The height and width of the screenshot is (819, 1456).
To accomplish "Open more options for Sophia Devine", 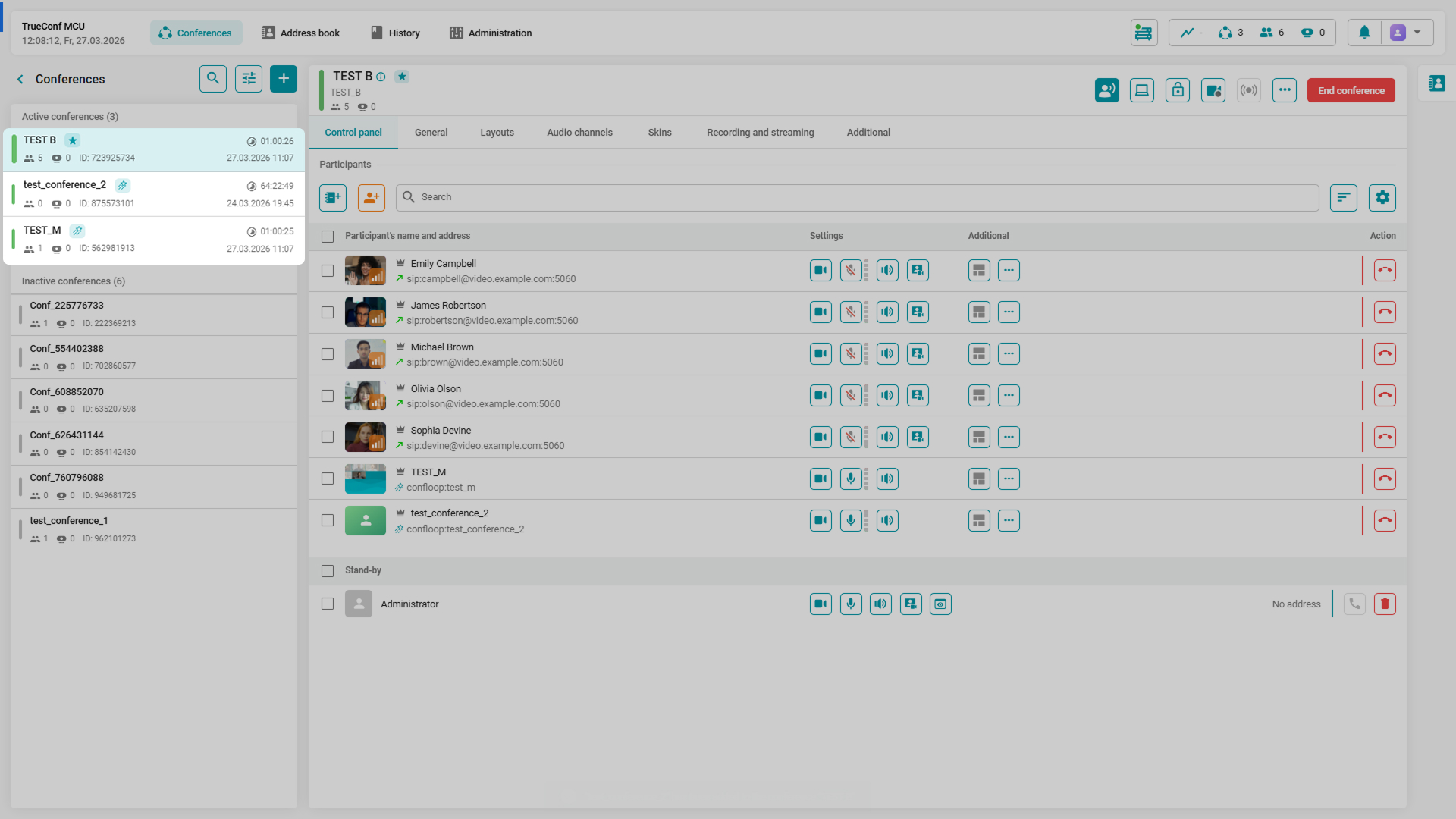I will (1009, 438).
